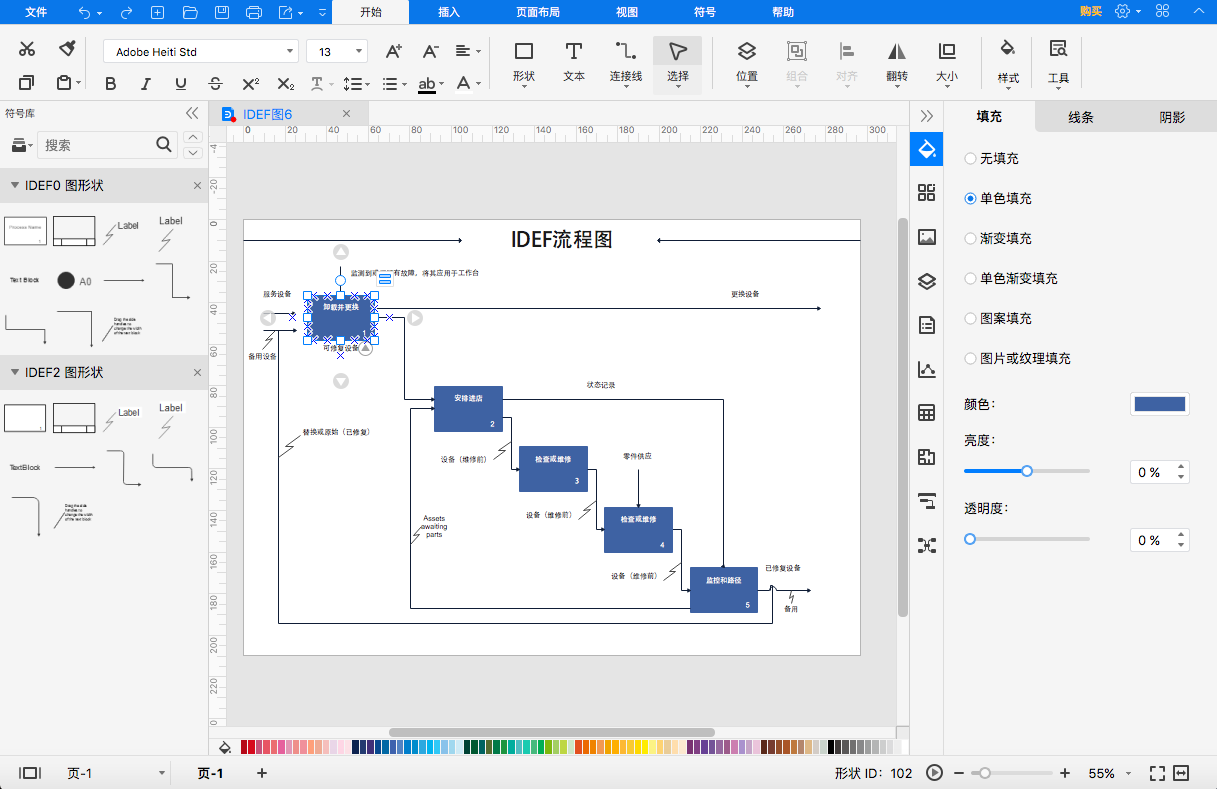This screenshot has height=789, width=1217.
Task: Toggle underline text formatting
Action: (180, 84)
